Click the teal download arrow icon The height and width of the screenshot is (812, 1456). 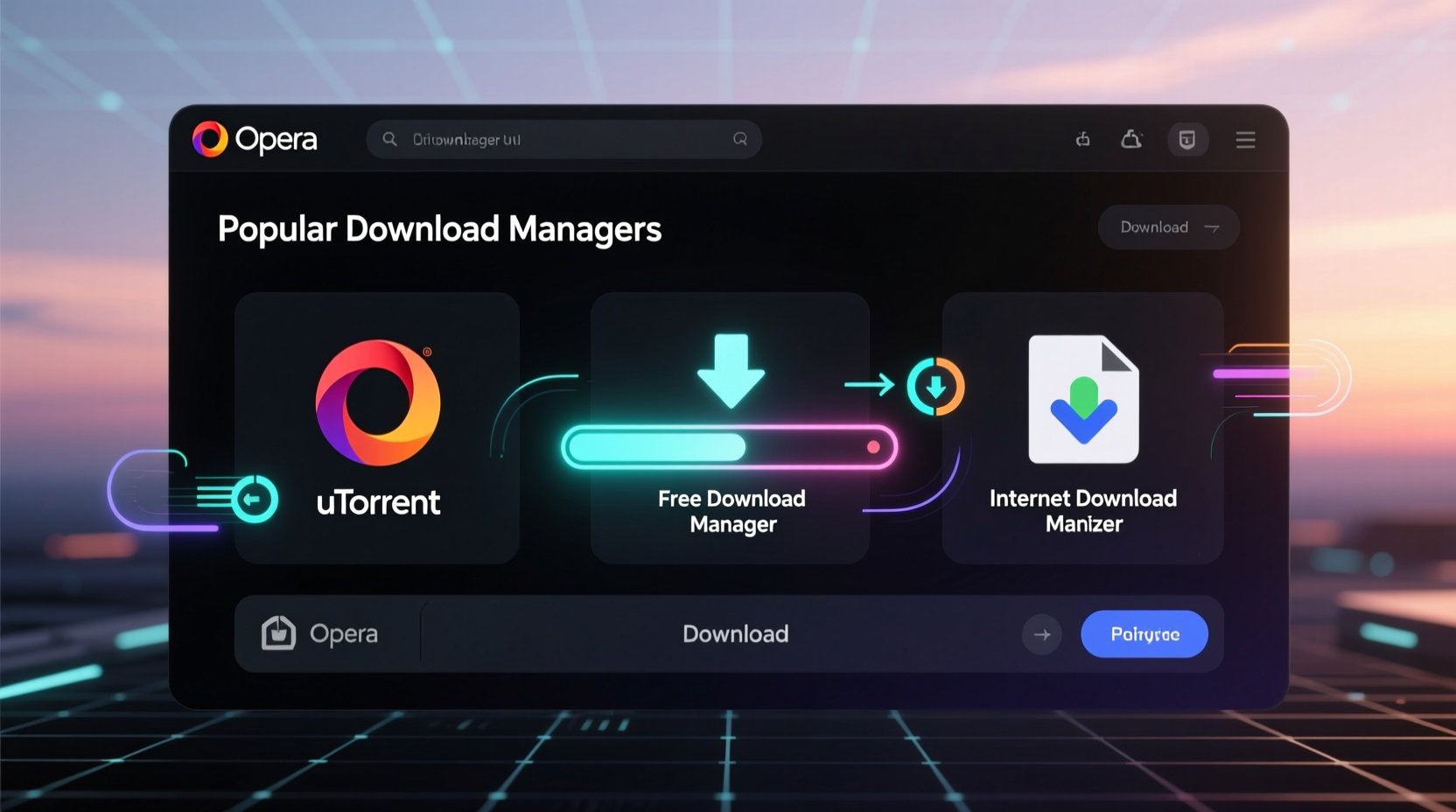731,371
